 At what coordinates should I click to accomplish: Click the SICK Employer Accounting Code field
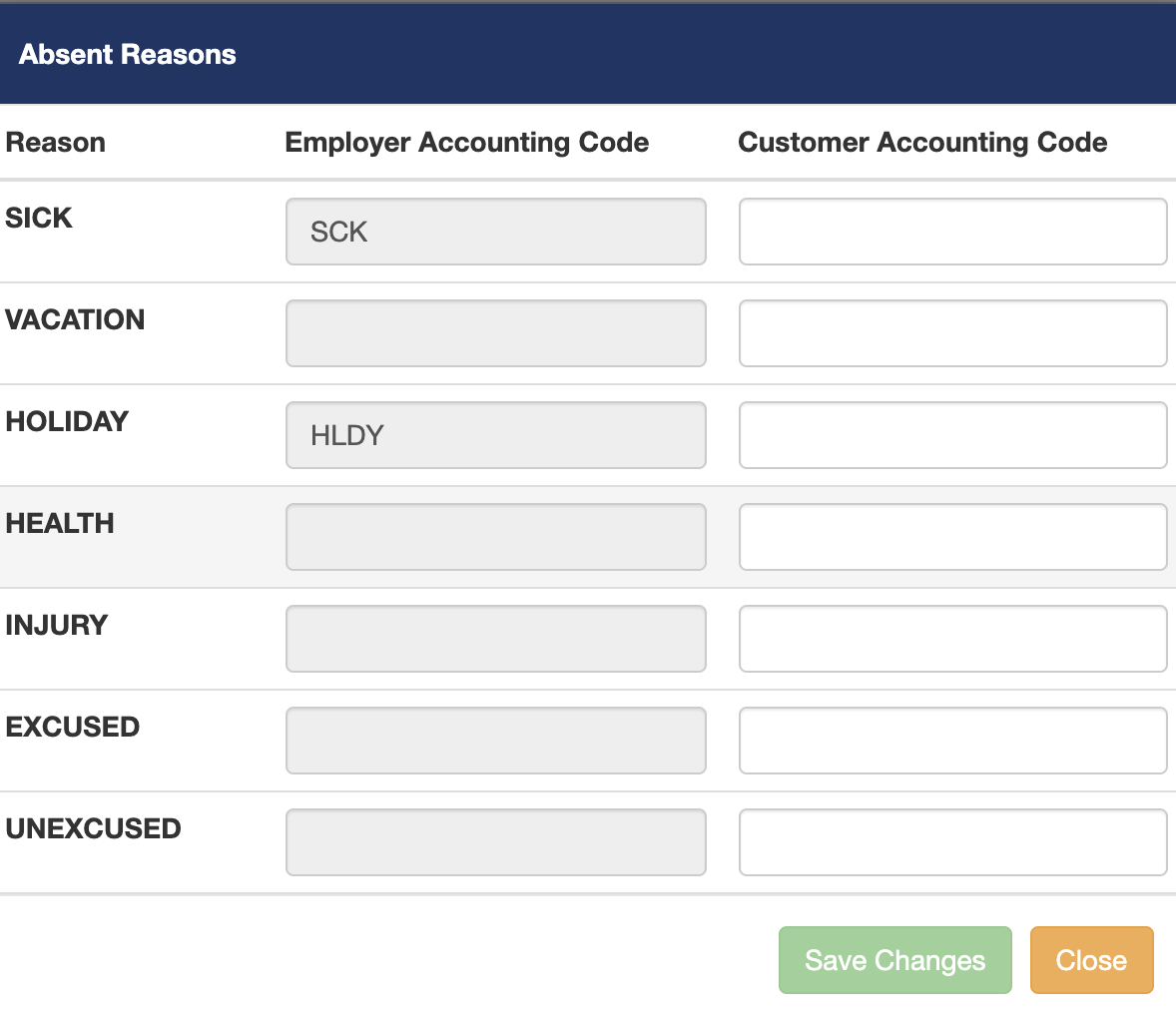point(495,231)
